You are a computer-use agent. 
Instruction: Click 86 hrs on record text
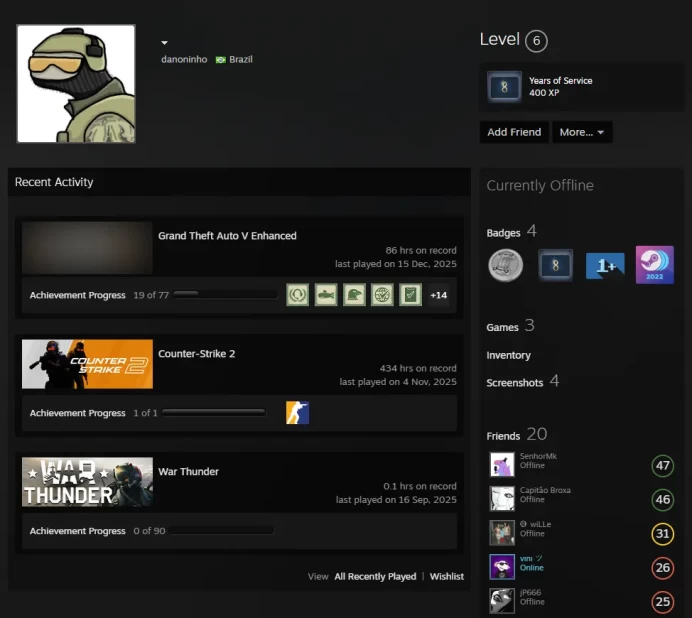pos(421,250)
